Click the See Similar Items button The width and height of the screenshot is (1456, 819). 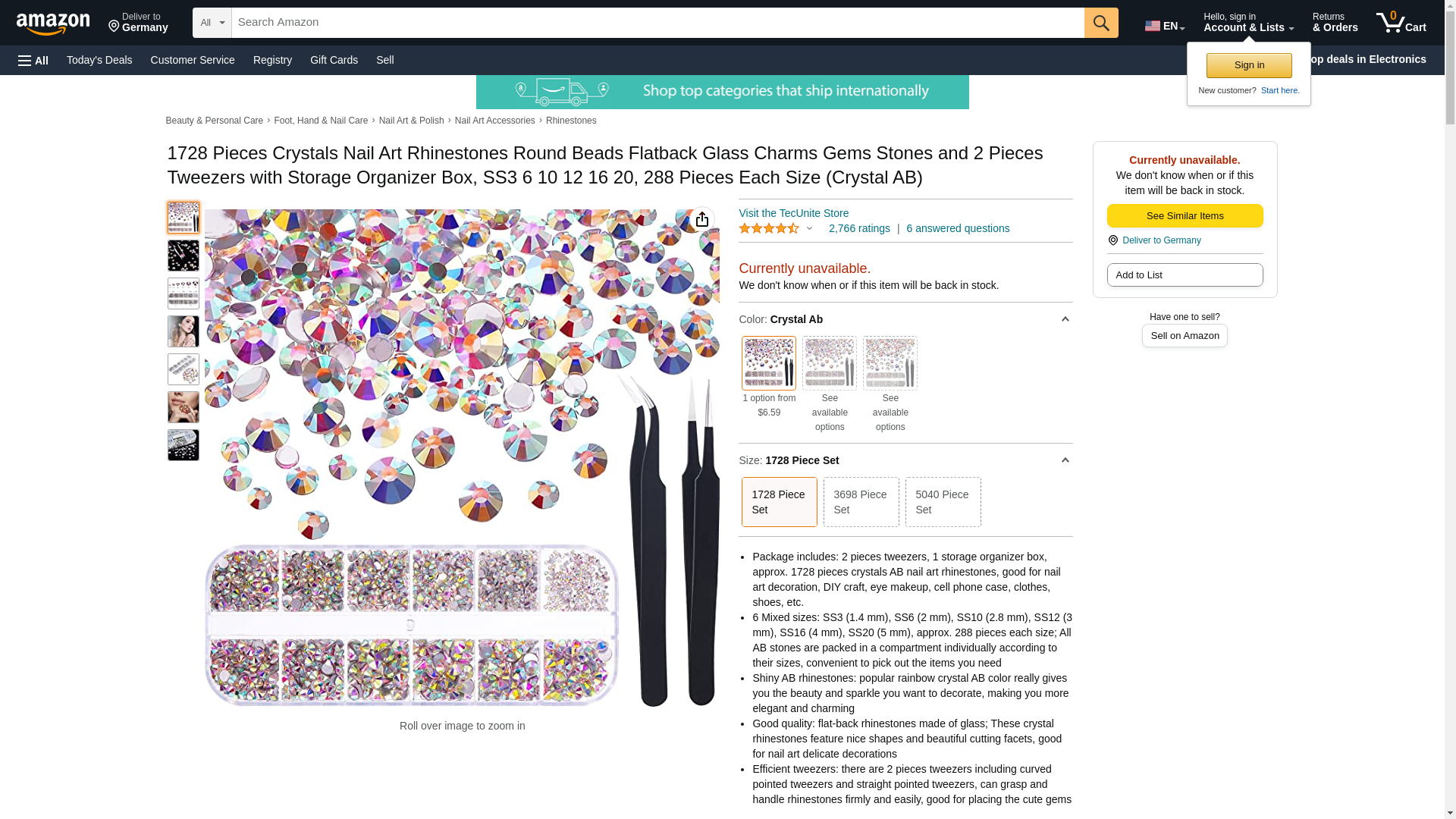coord(1185,216)
